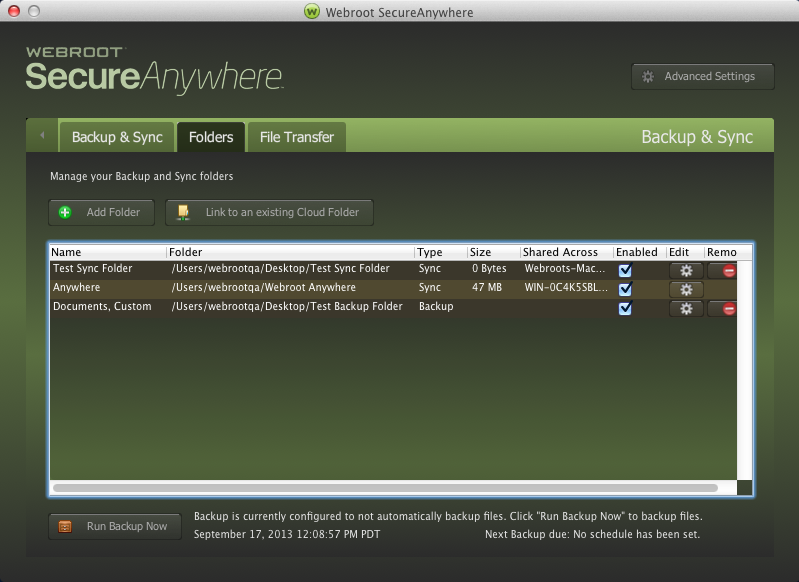
Task: Click path /Users/webrootqa/Desktop/Test Backup Folder
Action: pyautogui.click(x=287, y=306)
